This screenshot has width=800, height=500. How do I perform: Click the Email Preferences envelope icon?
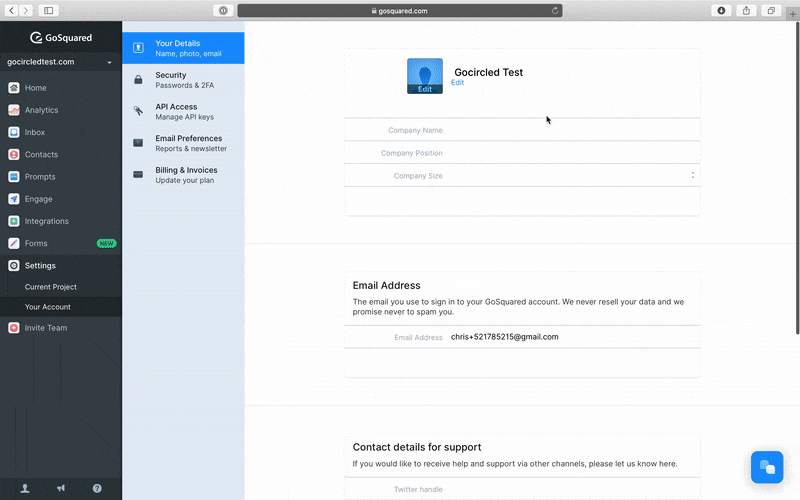pos(138,143)
